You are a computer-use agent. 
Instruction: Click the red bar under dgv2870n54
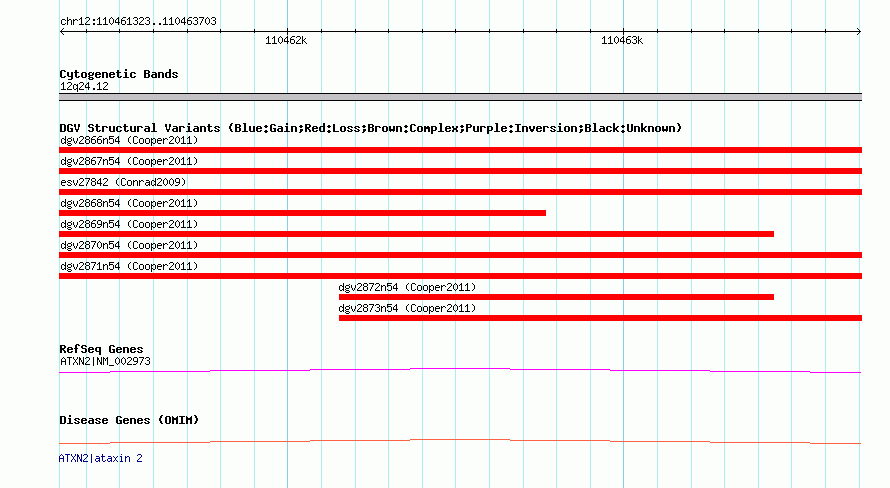[x=460, y=255]
